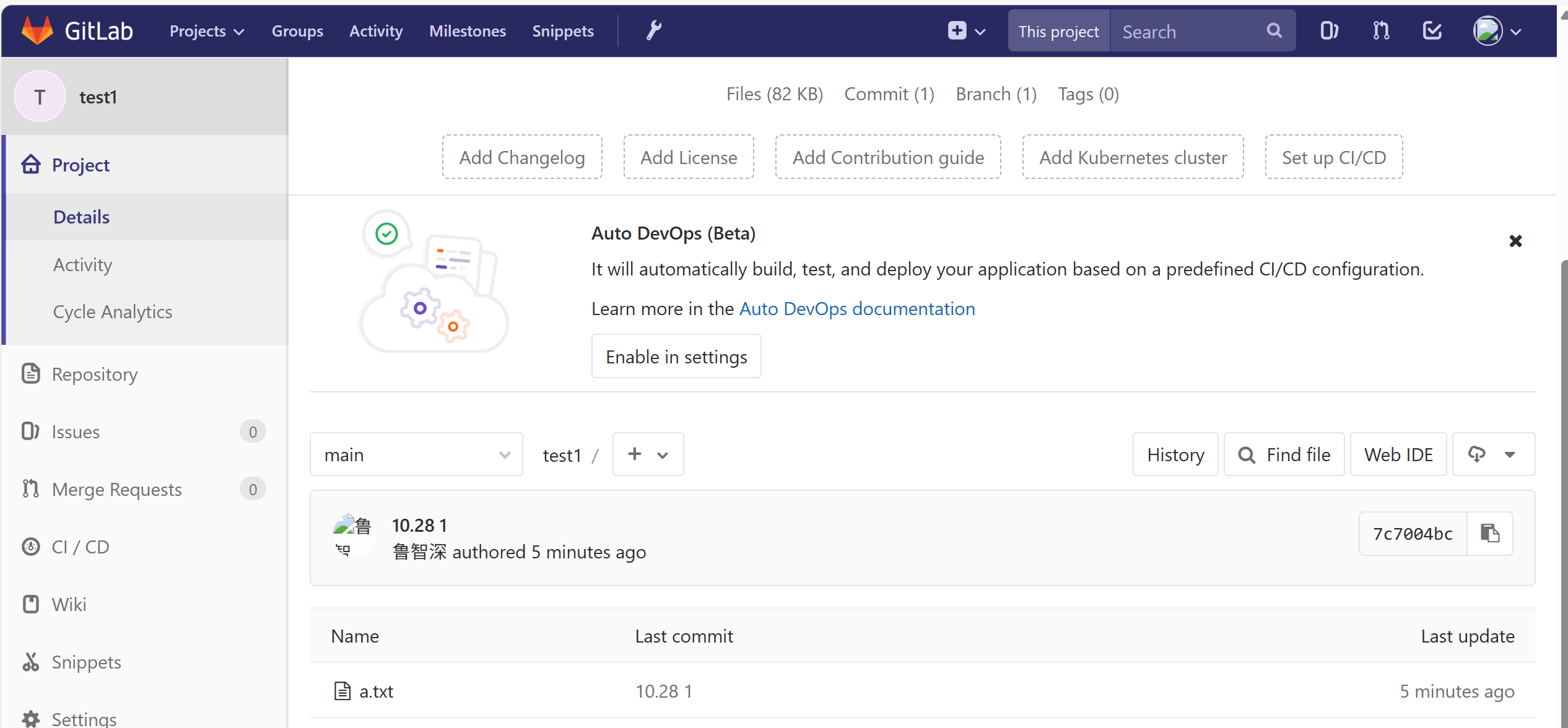Open the to-do list checkmark icon

[1432, 31]
